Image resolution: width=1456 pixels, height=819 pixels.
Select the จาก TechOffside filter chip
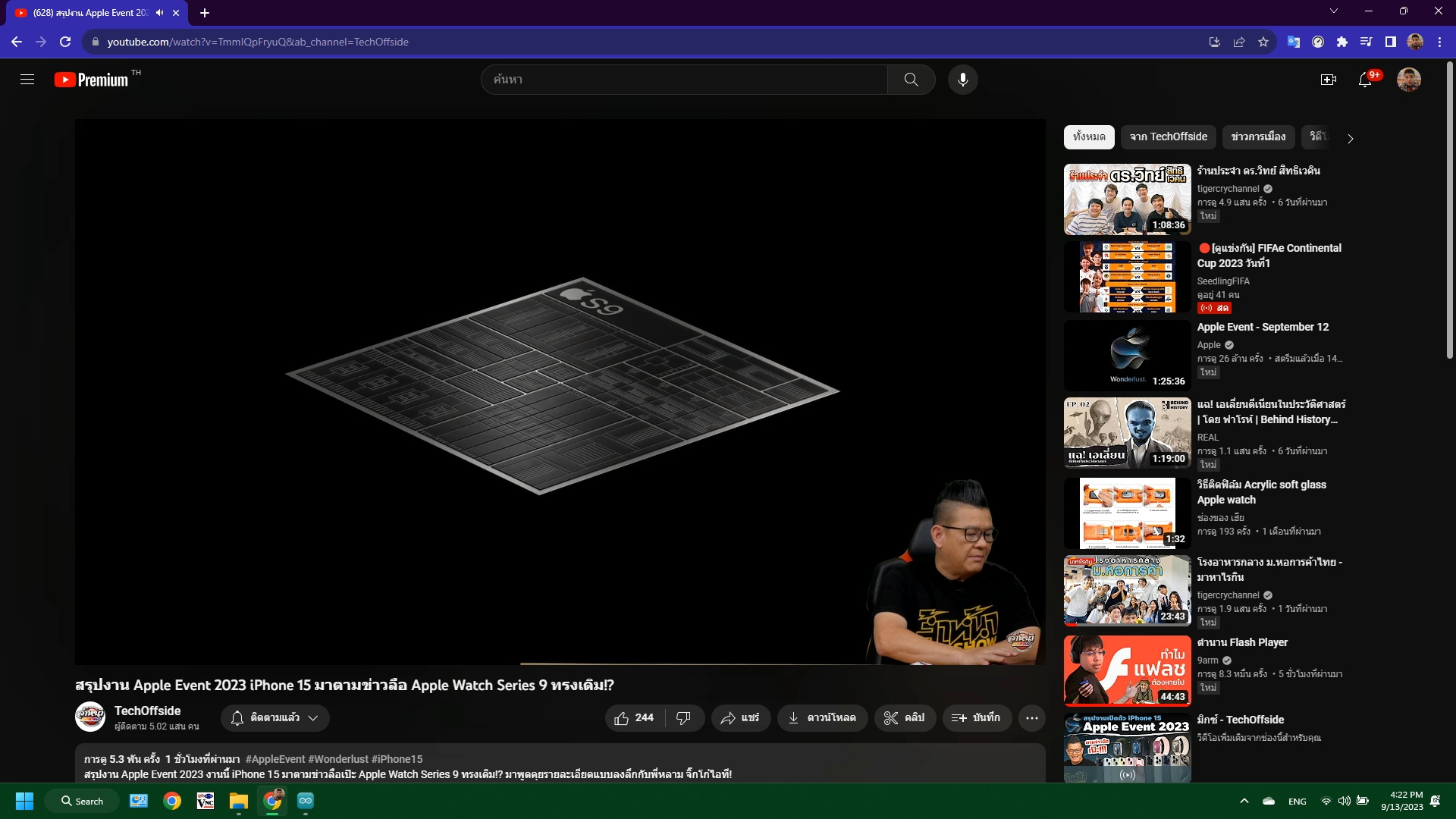pyautogui.click(x=1168, y=137)
